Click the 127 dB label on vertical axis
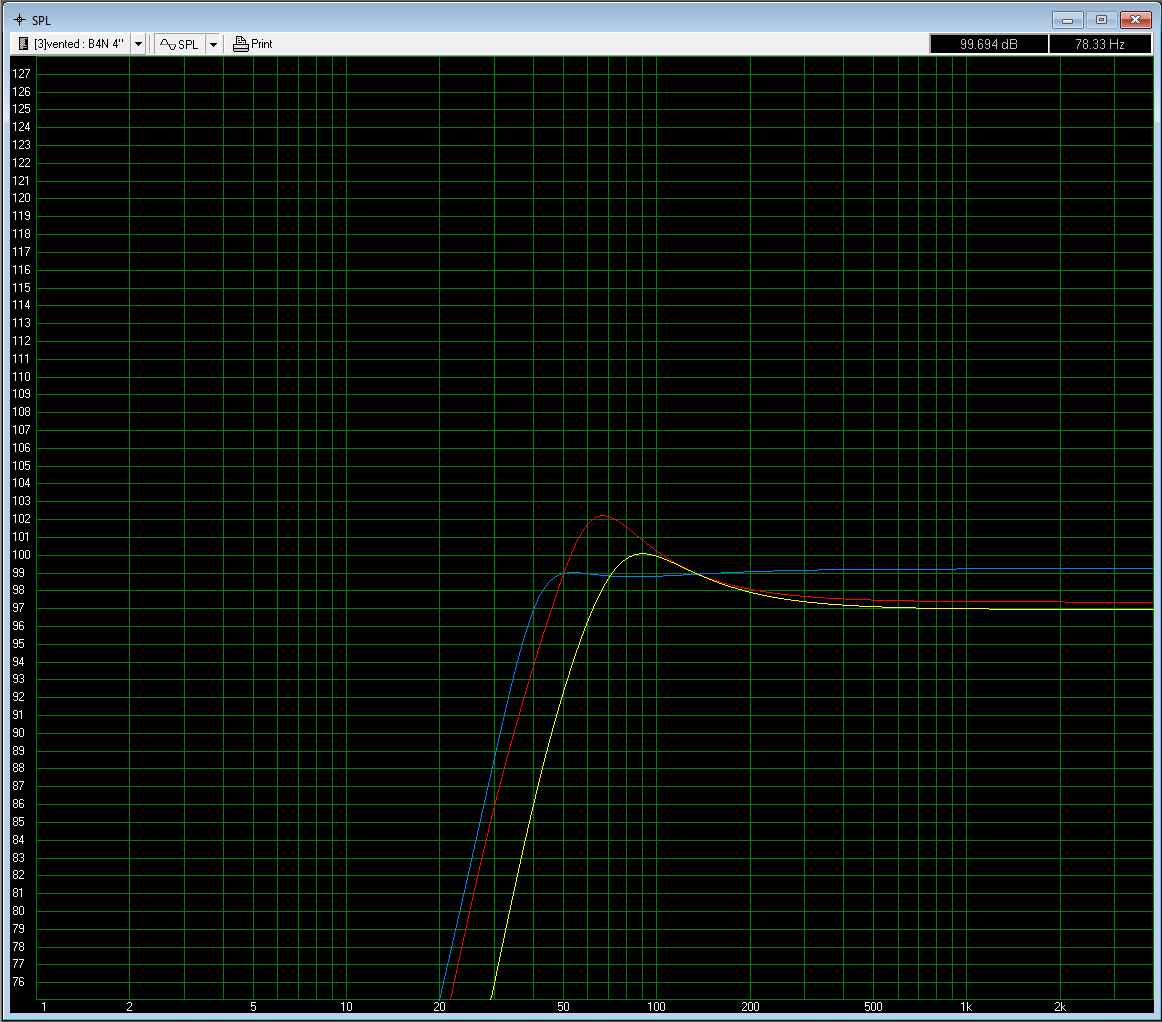Viewport: 1162px width, 1022px height. [22, 74]
